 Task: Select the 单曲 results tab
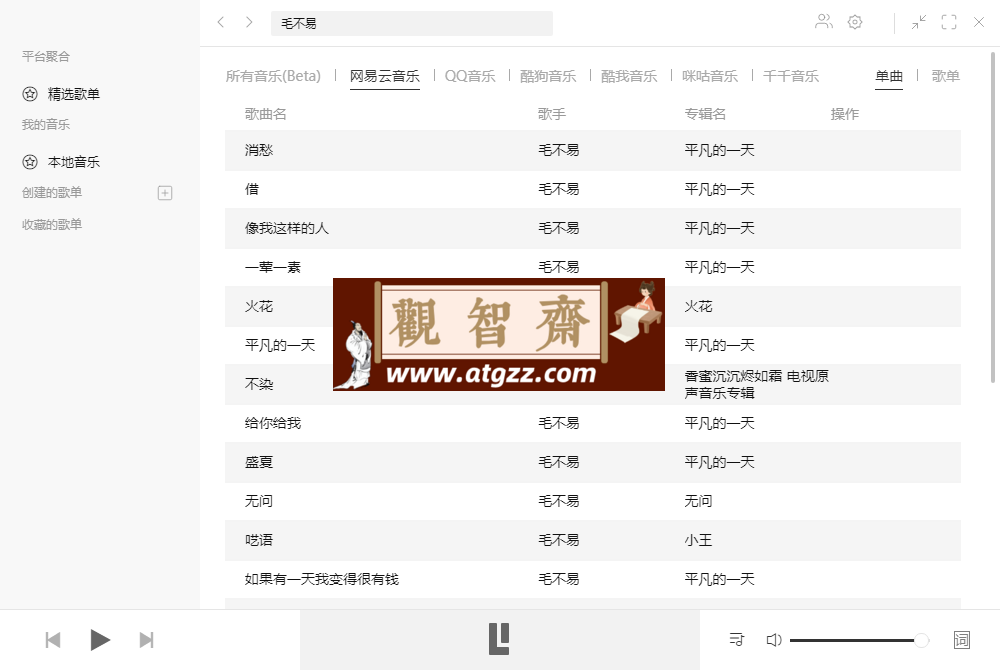(x=888, y=76)
